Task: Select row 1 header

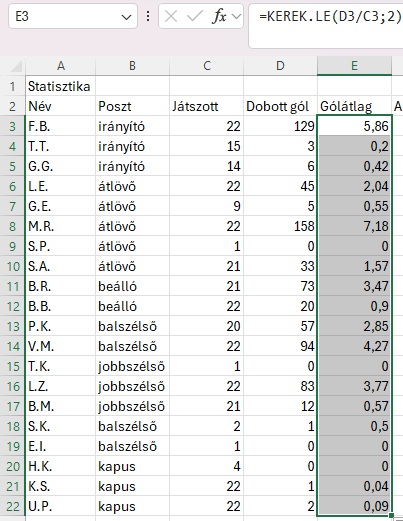Action: coord(13,86)
